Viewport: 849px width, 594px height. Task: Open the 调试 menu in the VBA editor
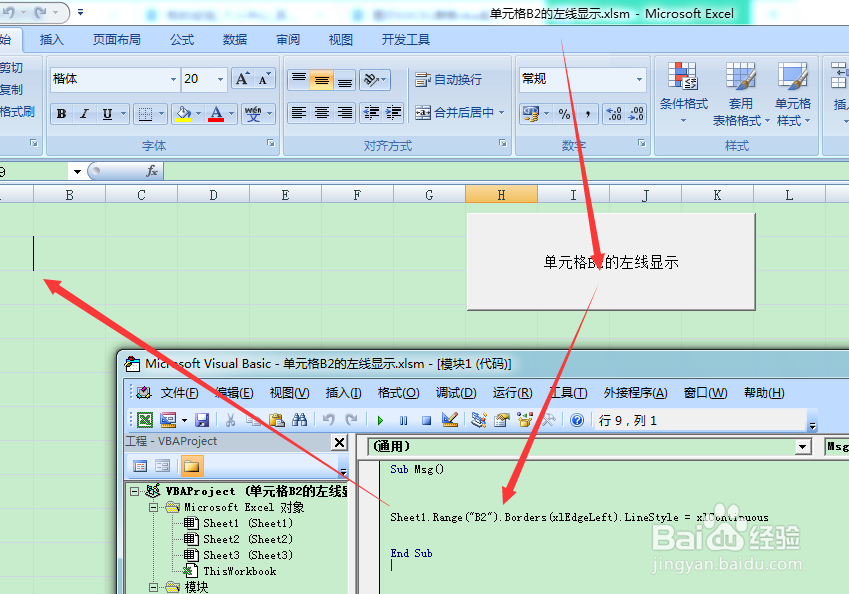point(455,392)
